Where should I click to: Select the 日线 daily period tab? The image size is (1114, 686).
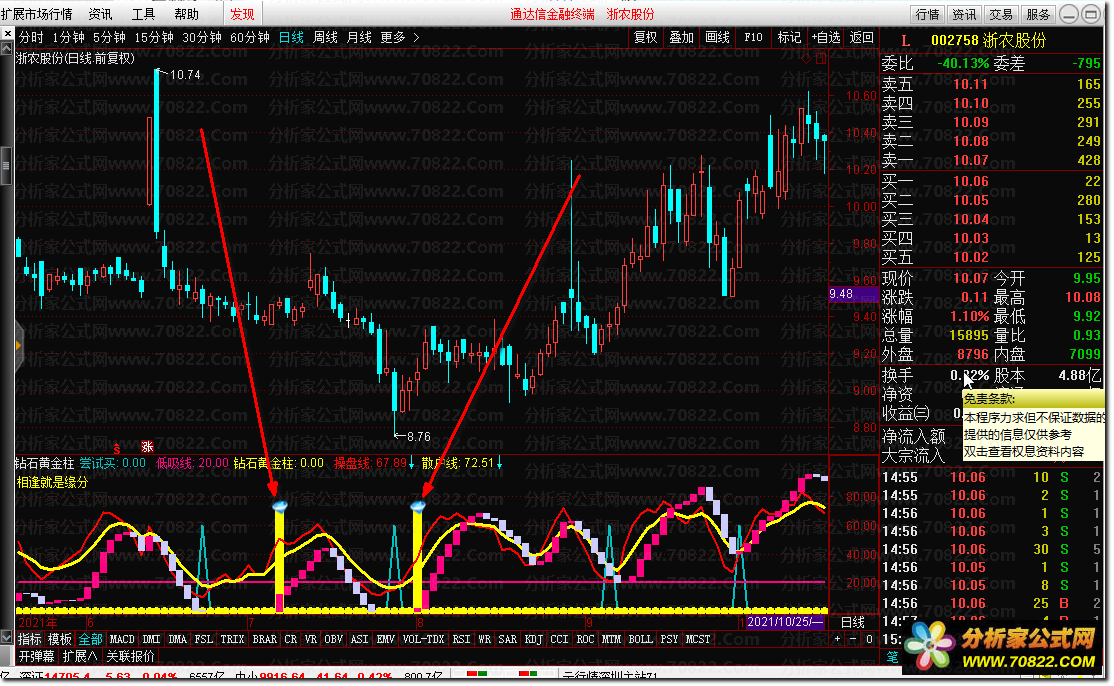click(291, 38)
